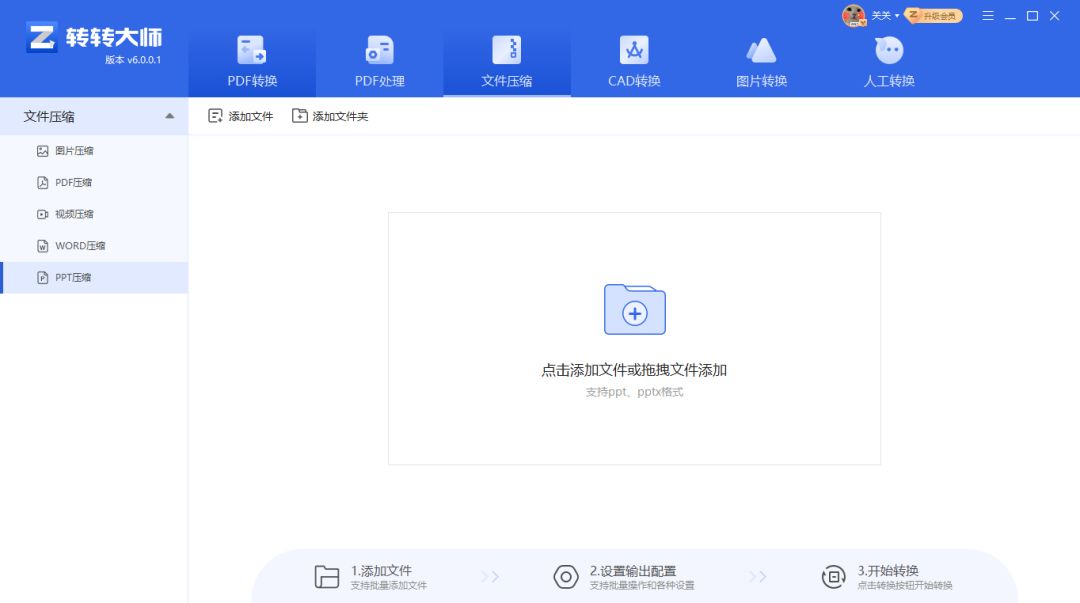Click the folder-plus icon in drop zone
This screenshot has width=1080, height=603.
[x=634, y=310]
